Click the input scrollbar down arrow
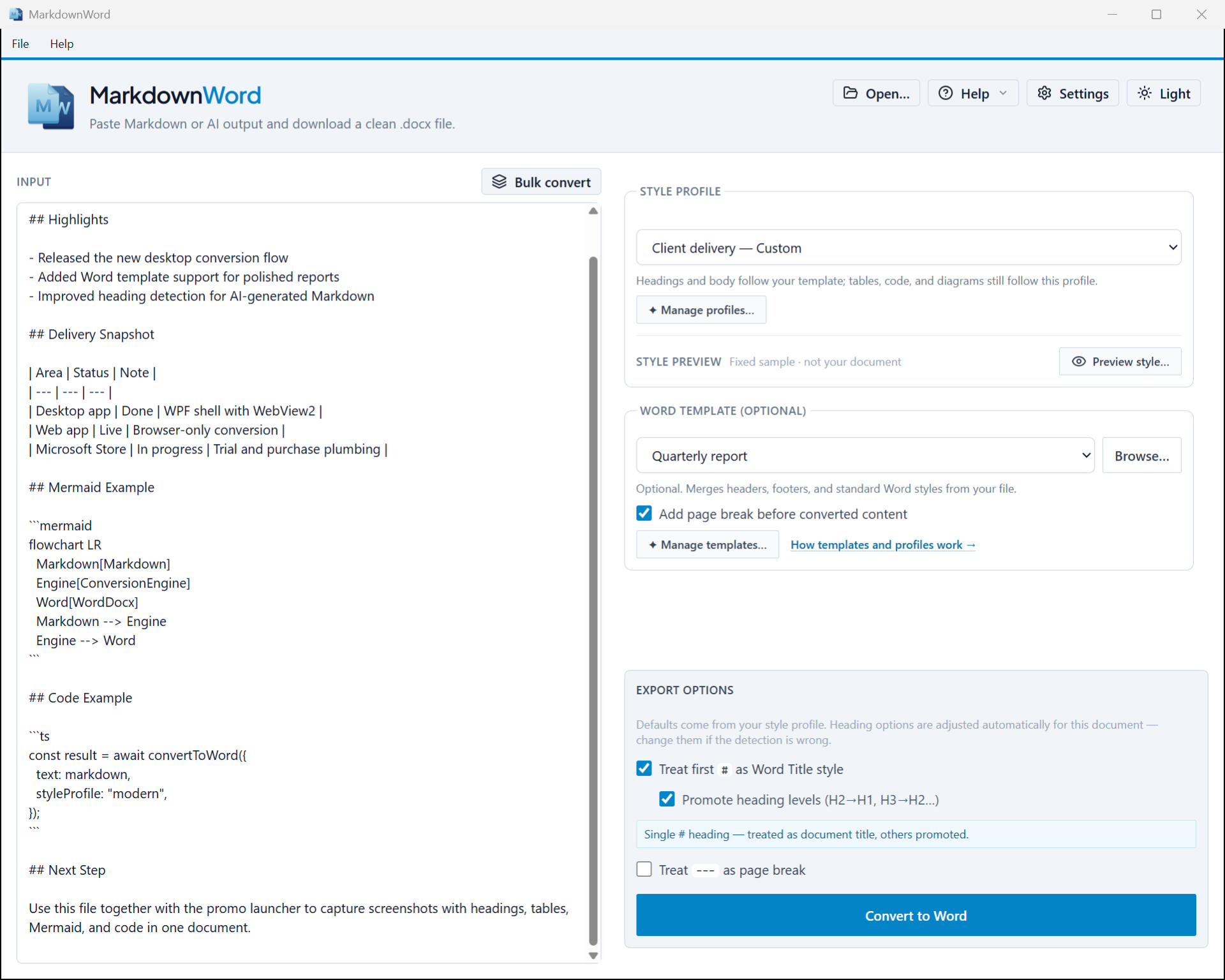 point(593,956)
